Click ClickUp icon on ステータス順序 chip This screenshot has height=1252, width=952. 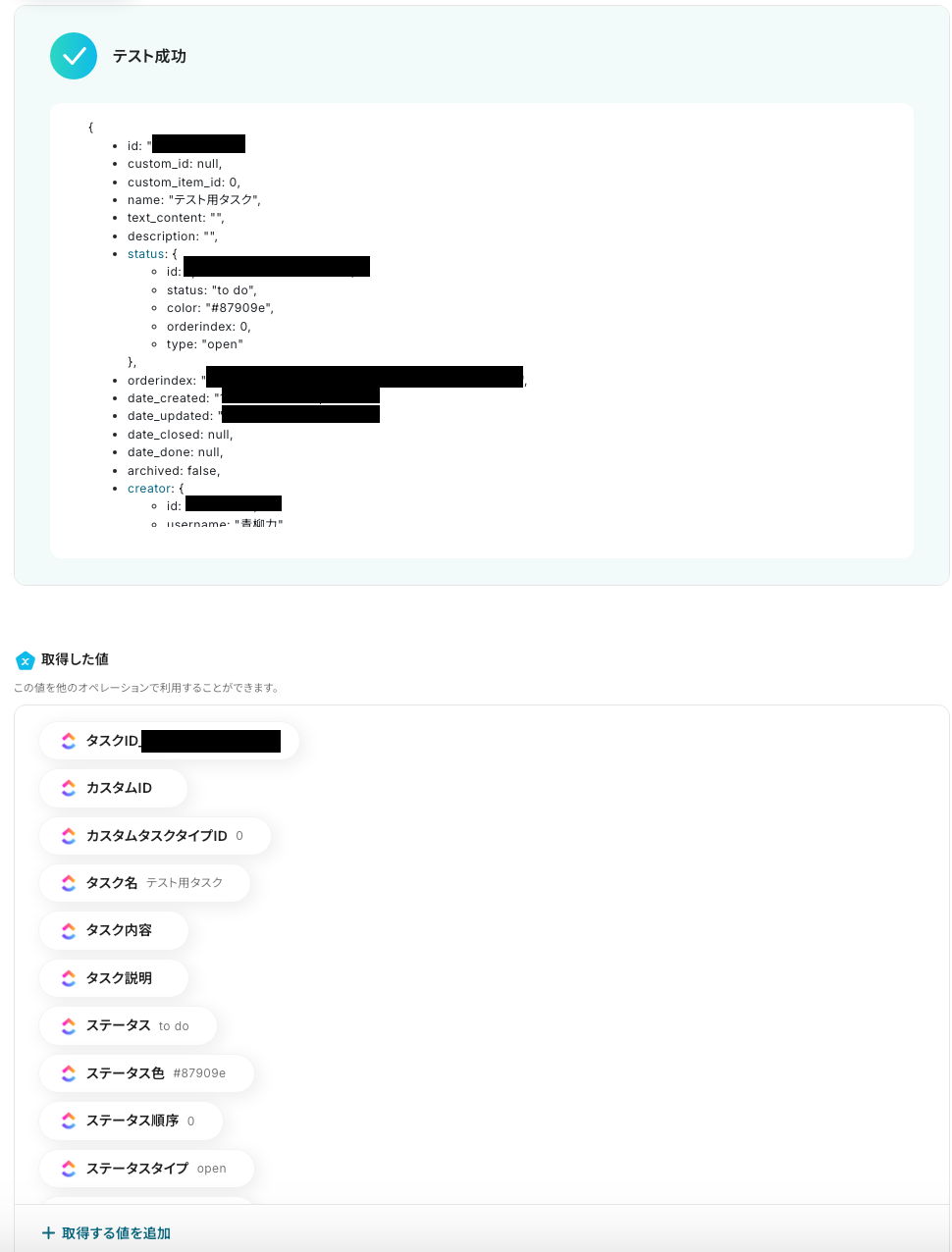click(x=69, y=1121)
